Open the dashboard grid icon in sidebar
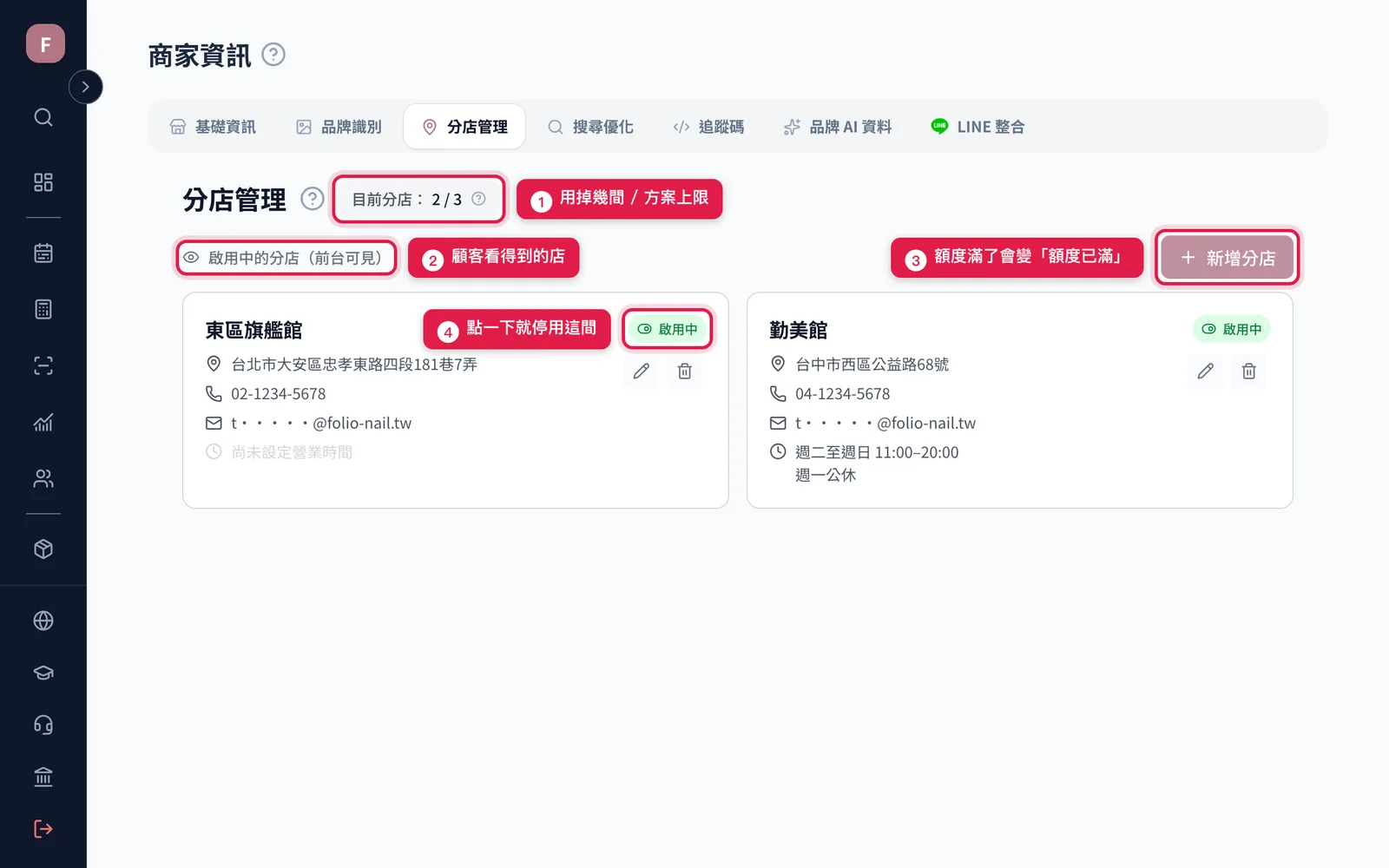The height and width of the screenshot is (868, 1389). (43, 182)
